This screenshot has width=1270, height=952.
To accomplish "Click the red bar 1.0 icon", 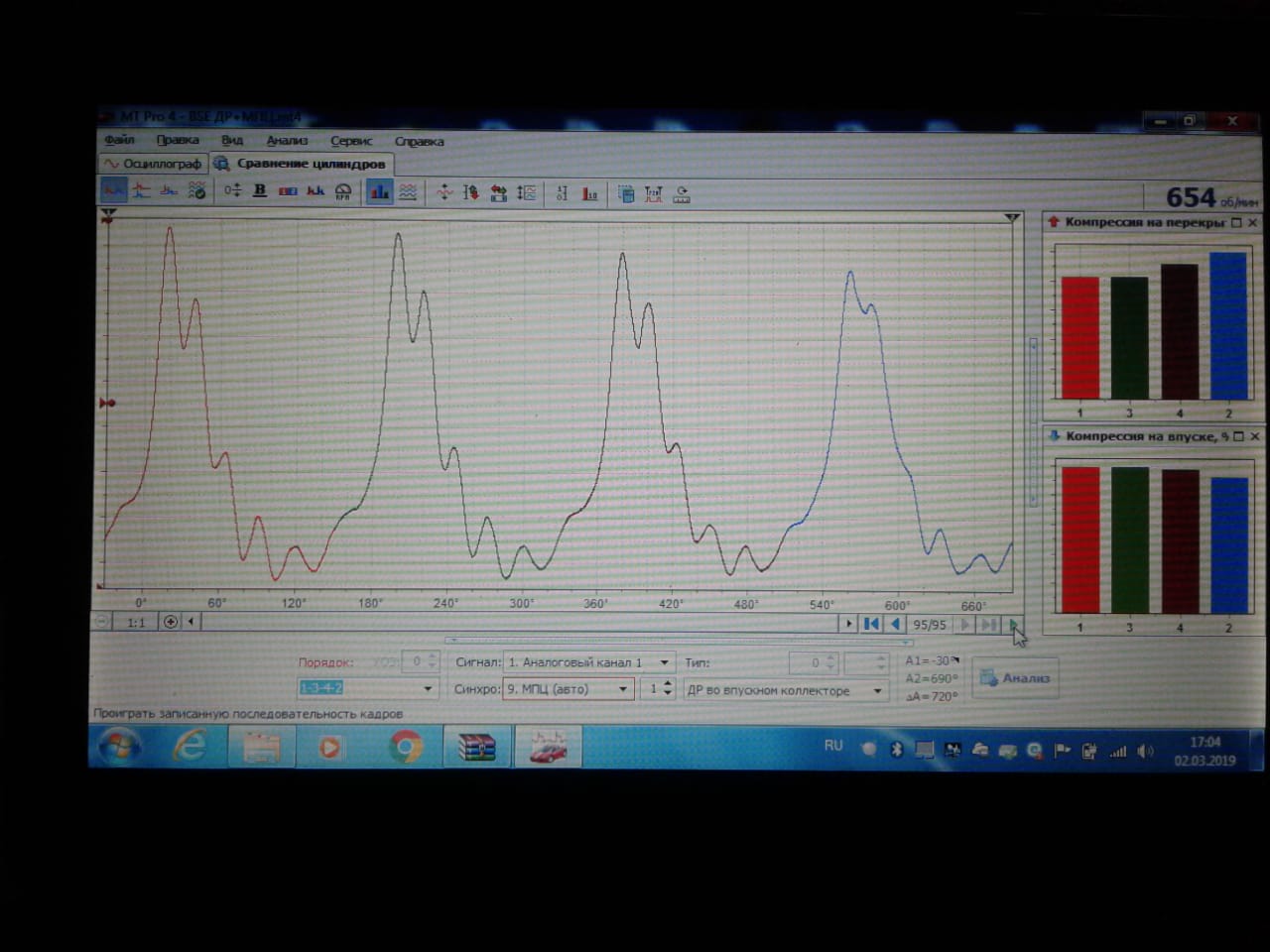I will (590, 194).
